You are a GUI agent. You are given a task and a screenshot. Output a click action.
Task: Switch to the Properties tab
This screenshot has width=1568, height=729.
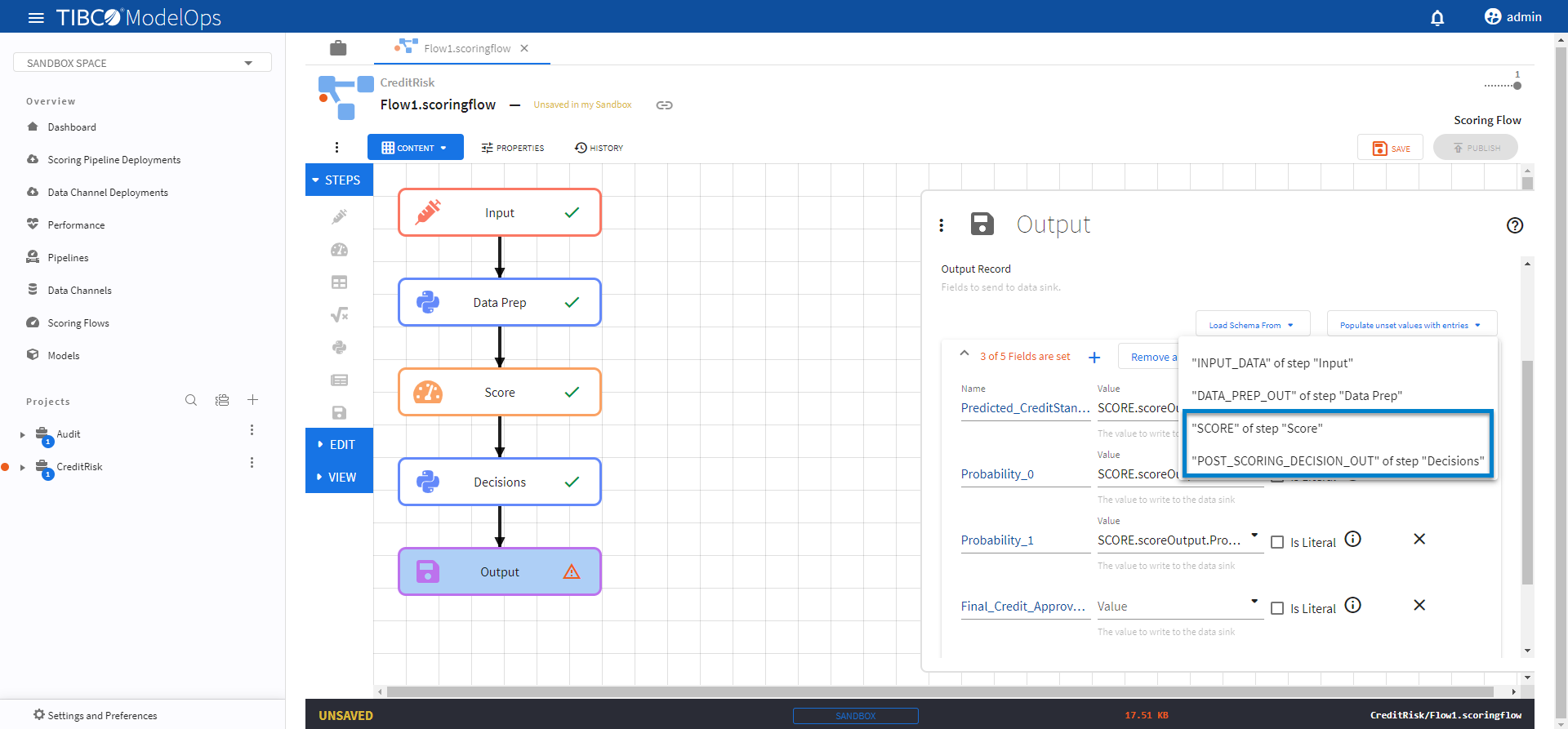[513, 148]
